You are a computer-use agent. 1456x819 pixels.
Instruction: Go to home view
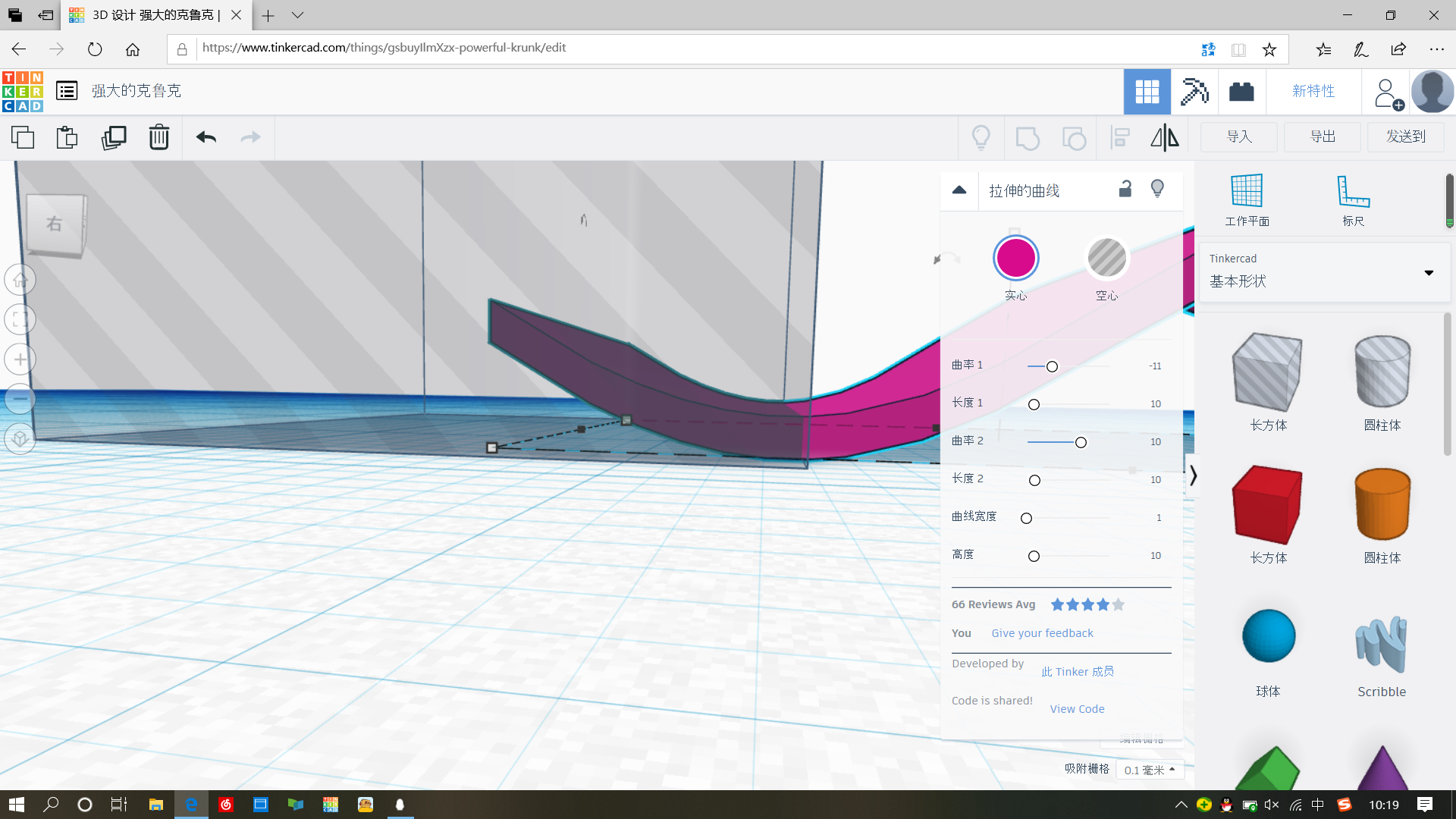20,280
